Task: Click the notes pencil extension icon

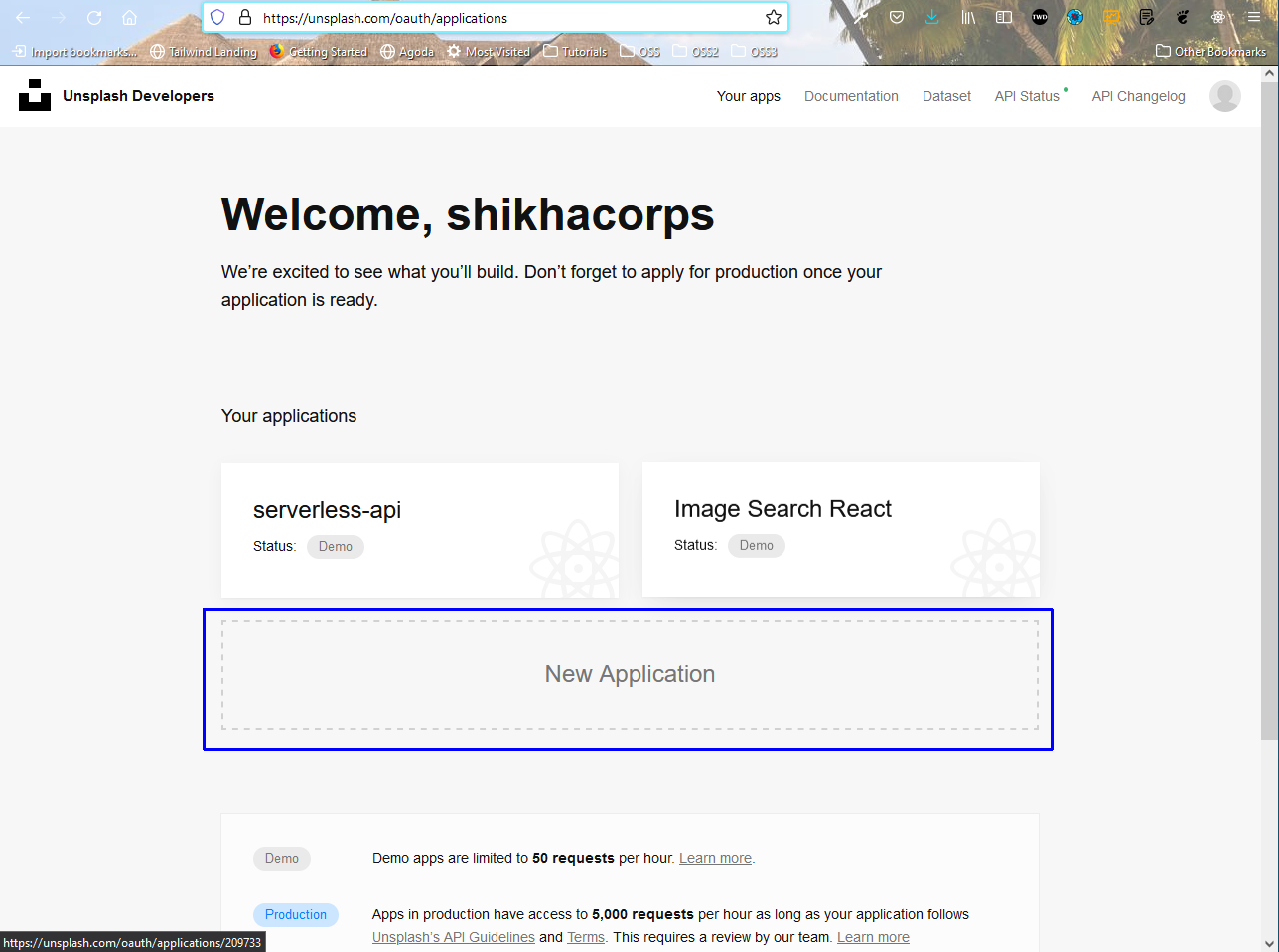Action: [x=1147, y=17]
